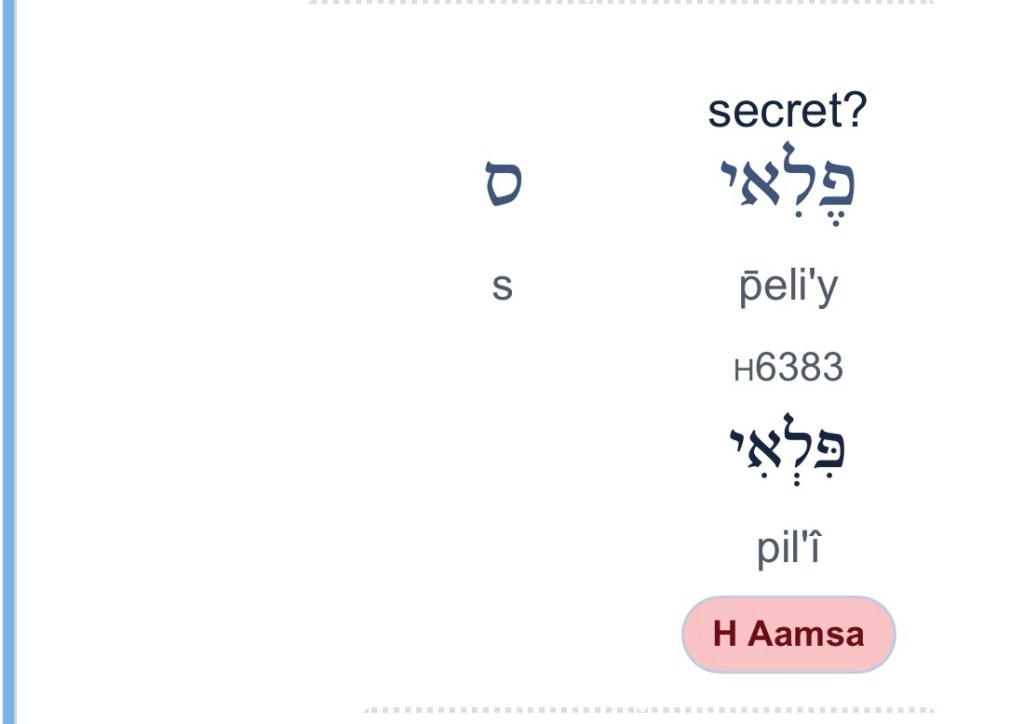Open the "H Aamsa" morphology badge
Image resolution: width=1024 pixels, height=724 pixels.
[x=788, y=634]
